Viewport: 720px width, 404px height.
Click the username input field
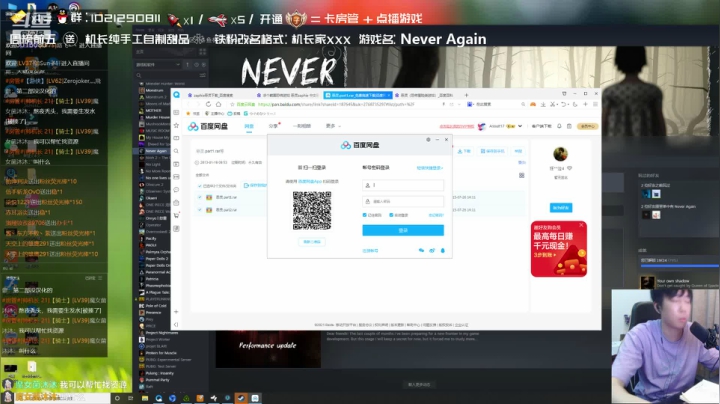pos(403,185)
